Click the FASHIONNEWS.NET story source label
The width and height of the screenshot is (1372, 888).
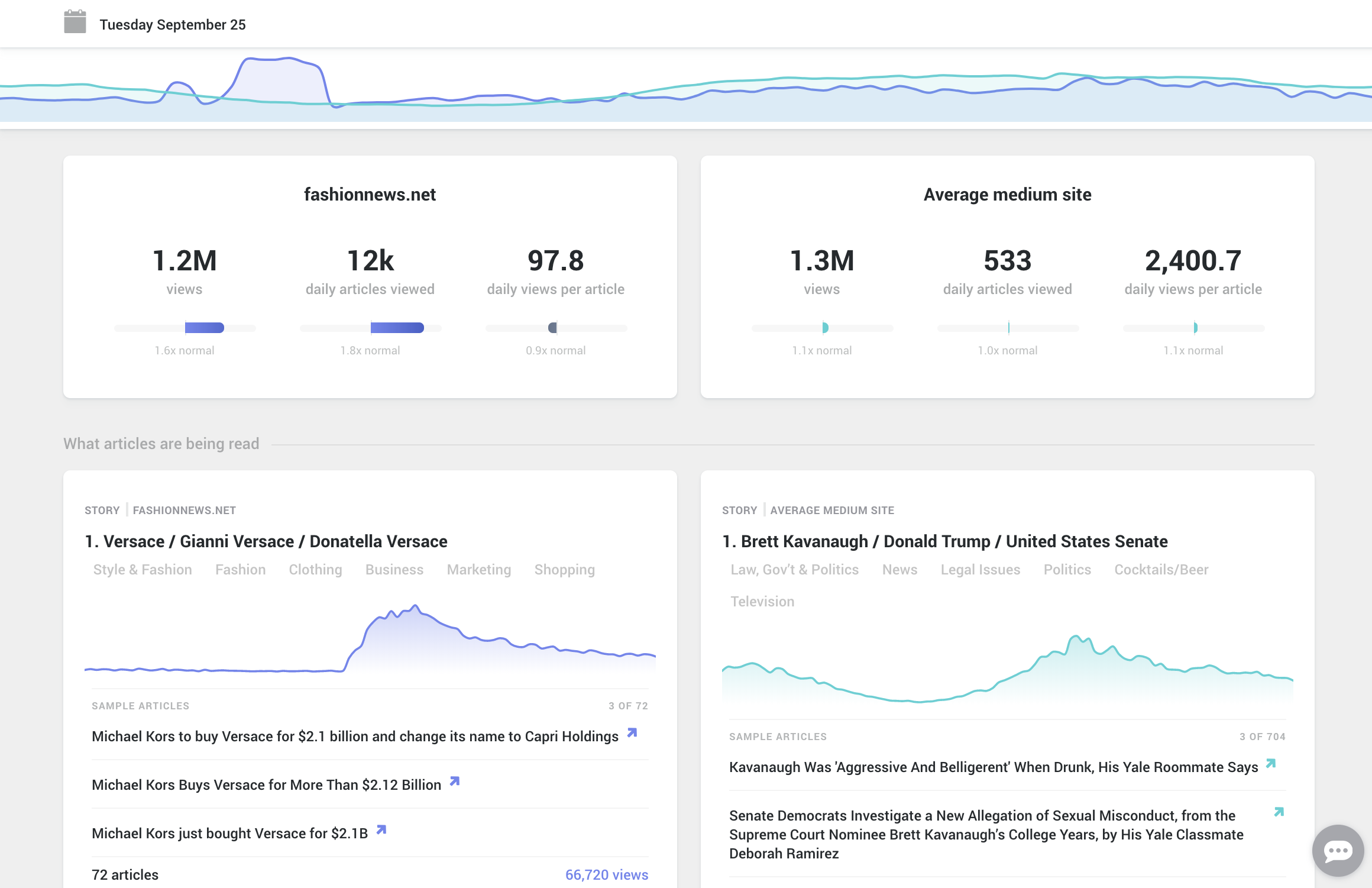click(x=185, y=510)
